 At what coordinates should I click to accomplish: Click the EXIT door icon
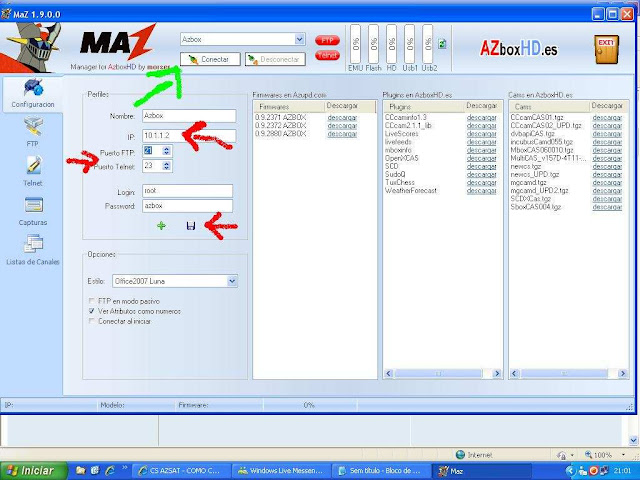pos(607,49)
